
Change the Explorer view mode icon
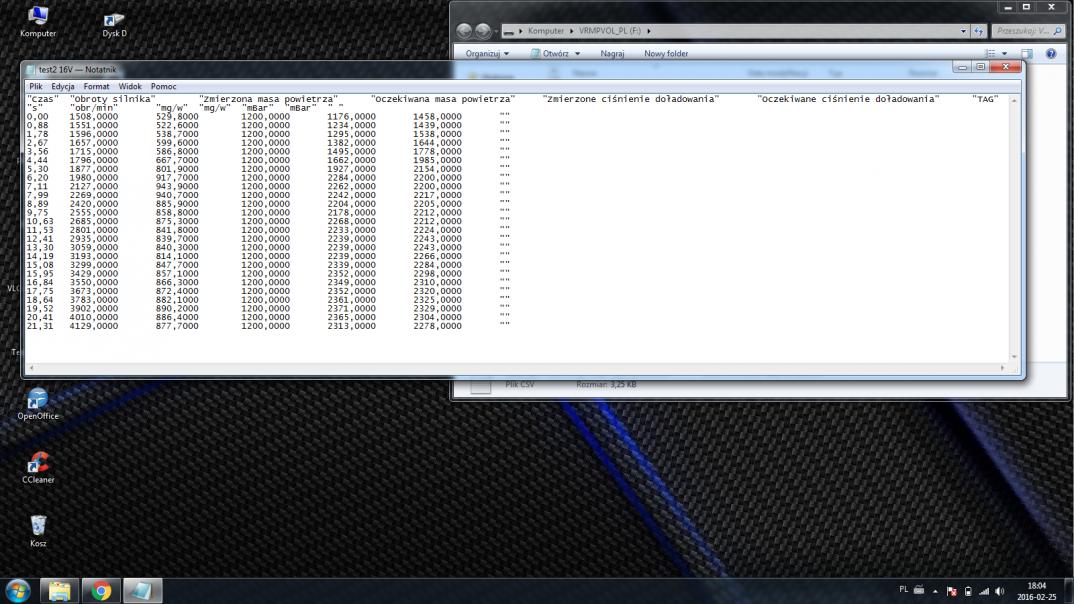[990, 53]
